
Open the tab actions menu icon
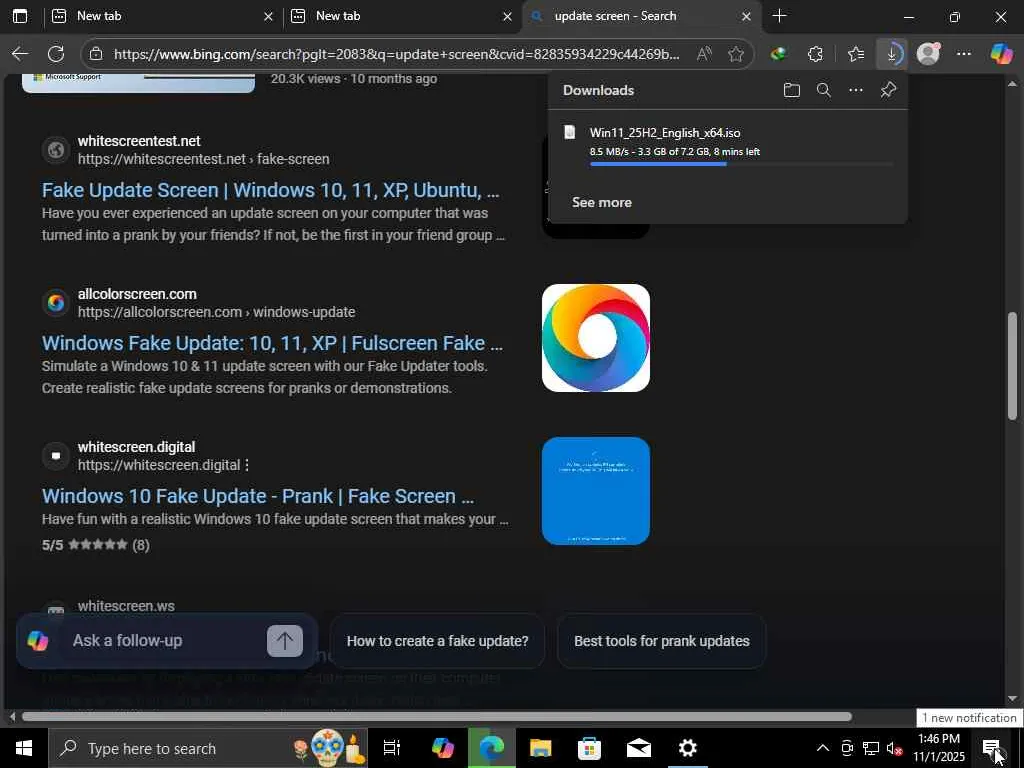pyautogui.click(x=20, y=16)
